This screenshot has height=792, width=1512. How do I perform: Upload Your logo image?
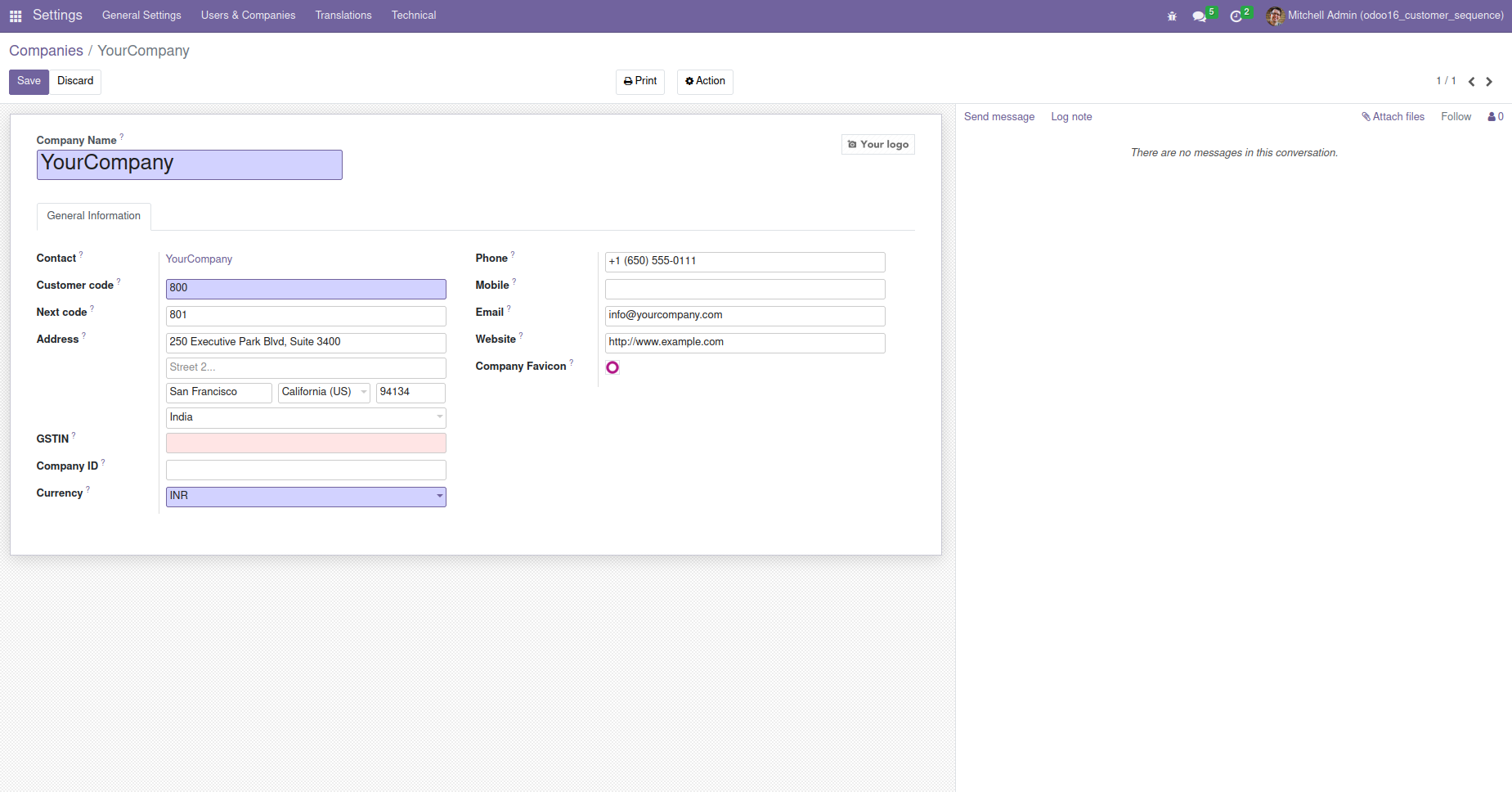coord(878,145)
